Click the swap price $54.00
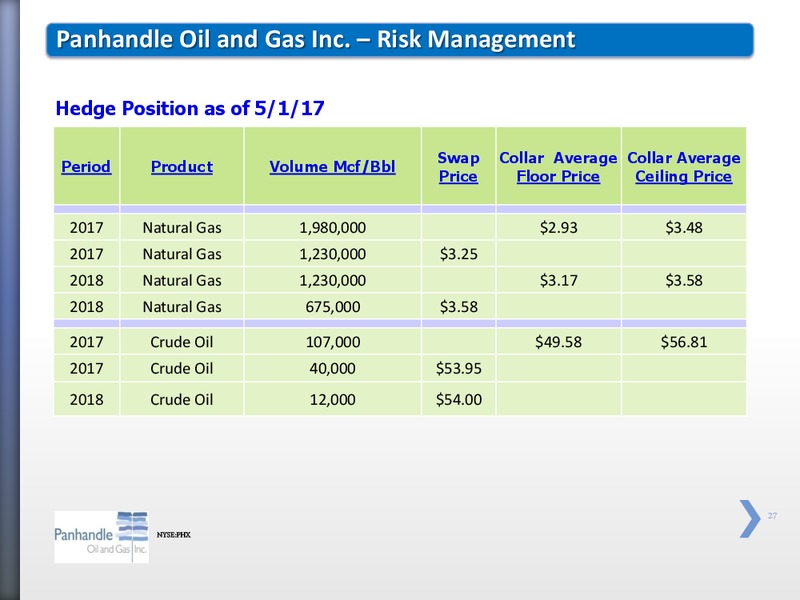The height and width of the screenshot is (600, 800). (459, 399)
